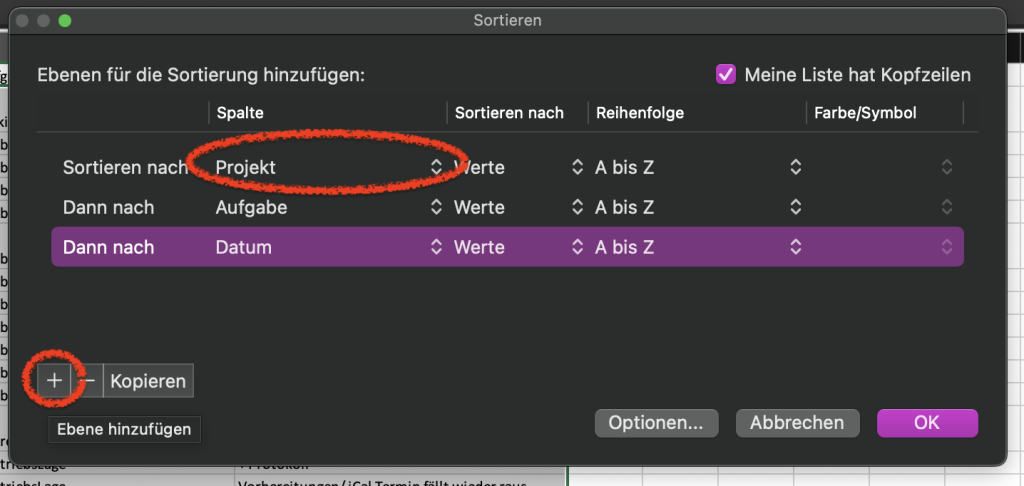Confirm sorting with OK
The image size is (1024, 486).
(926, 423)
